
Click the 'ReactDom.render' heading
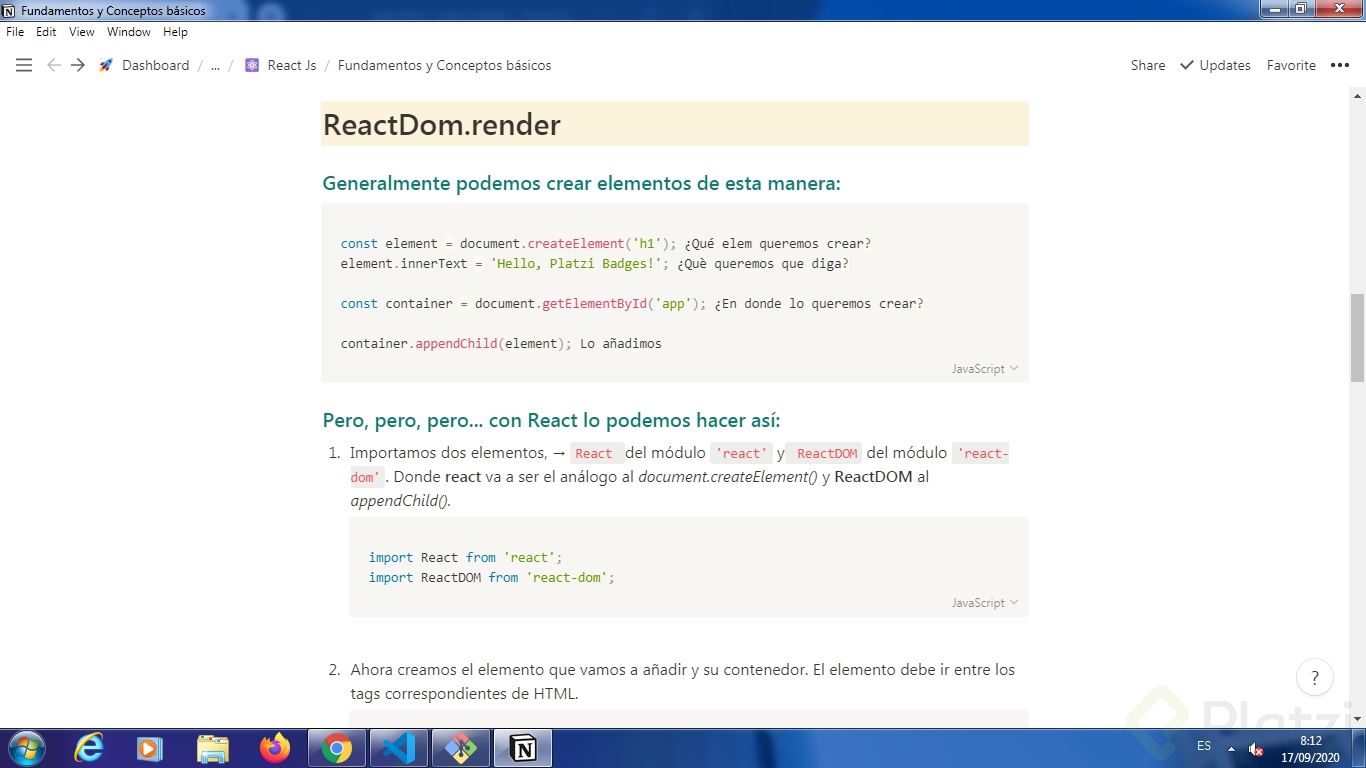(442, 125)
